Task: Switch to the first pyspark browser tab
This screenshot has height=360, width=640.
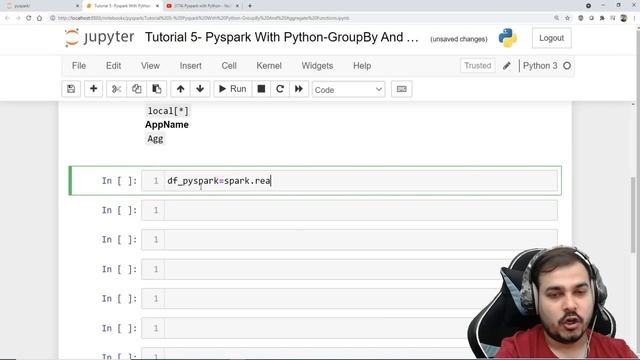Action: click(41, 6)
